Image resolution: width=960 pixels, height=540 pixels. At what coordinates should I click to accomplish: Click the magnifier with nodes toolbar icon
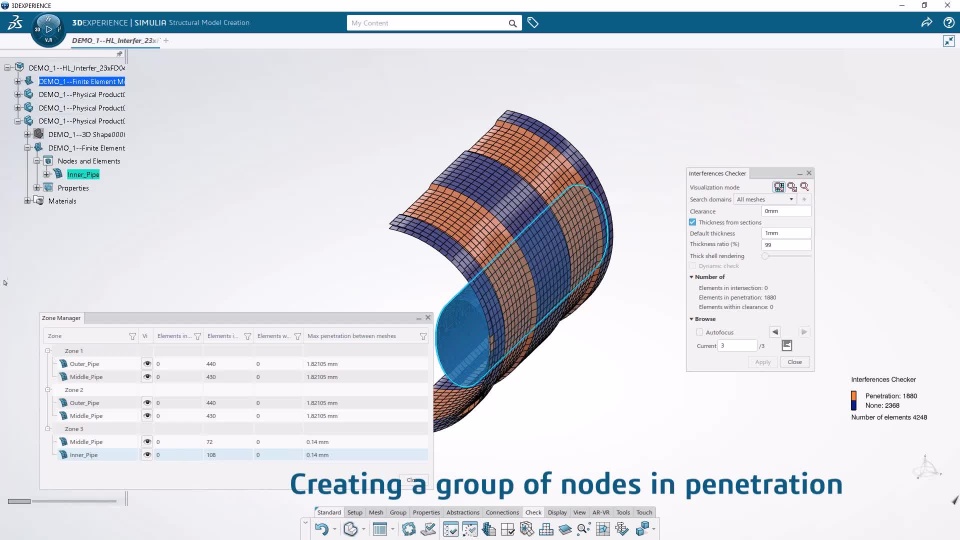pos(583,529)
